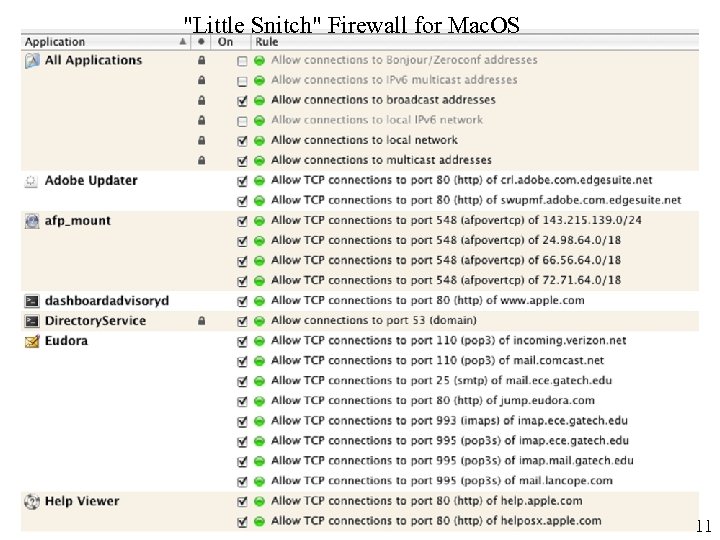
Task: Click the dashboardadvisoryd terminal icon
Action: point(31,301)
